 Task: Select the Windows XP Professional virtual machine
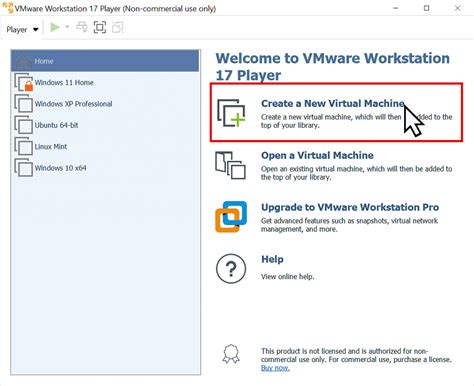coord(105,104)
